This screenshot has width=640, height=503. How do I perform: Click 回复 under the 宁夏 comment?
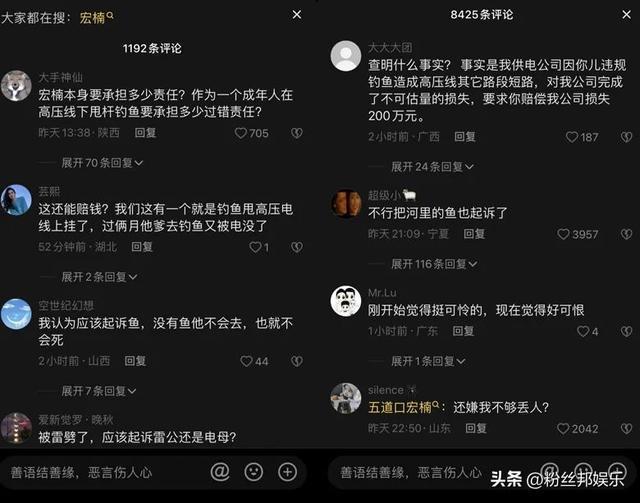[474, 234]
